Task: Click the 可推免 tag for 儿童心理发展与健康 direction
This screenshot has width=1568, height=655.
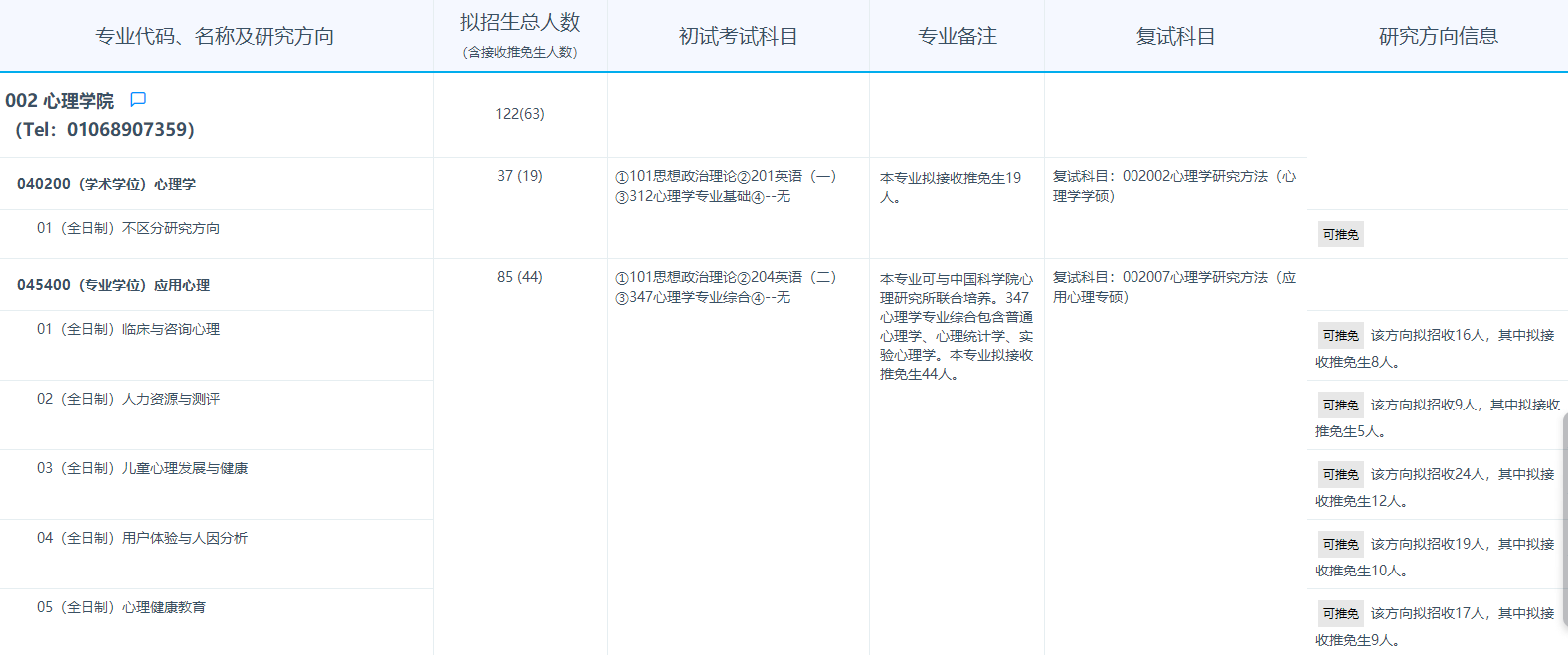Action: 1340,475
